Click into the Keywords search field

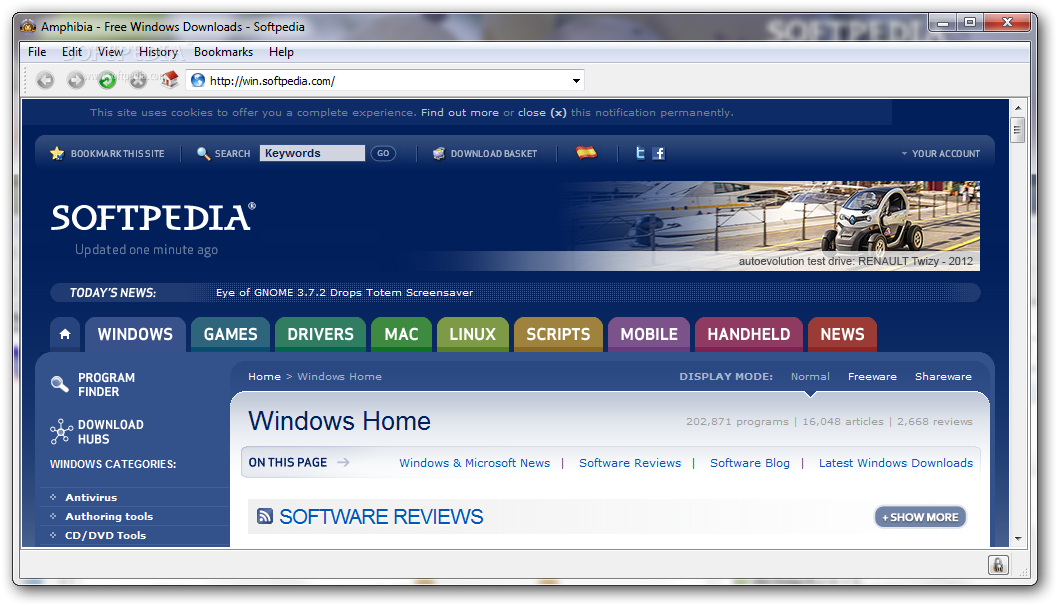click(312, 153)
